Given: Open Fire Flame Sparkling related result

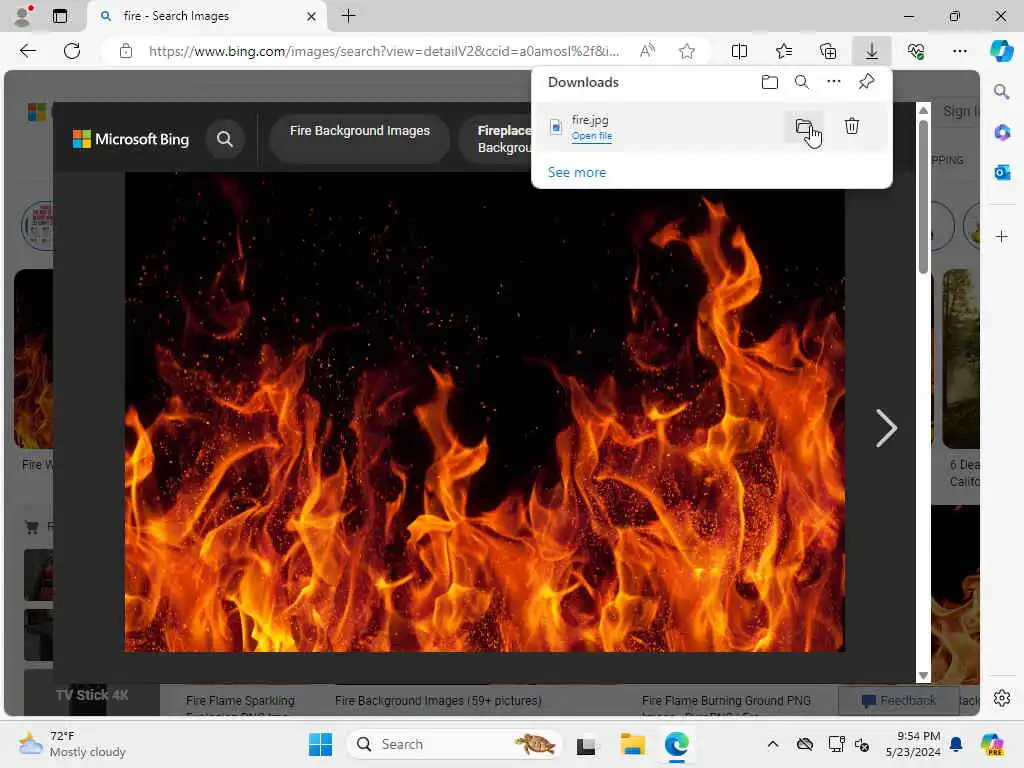Looking at the screenshot, I should (x=240, y=701).
